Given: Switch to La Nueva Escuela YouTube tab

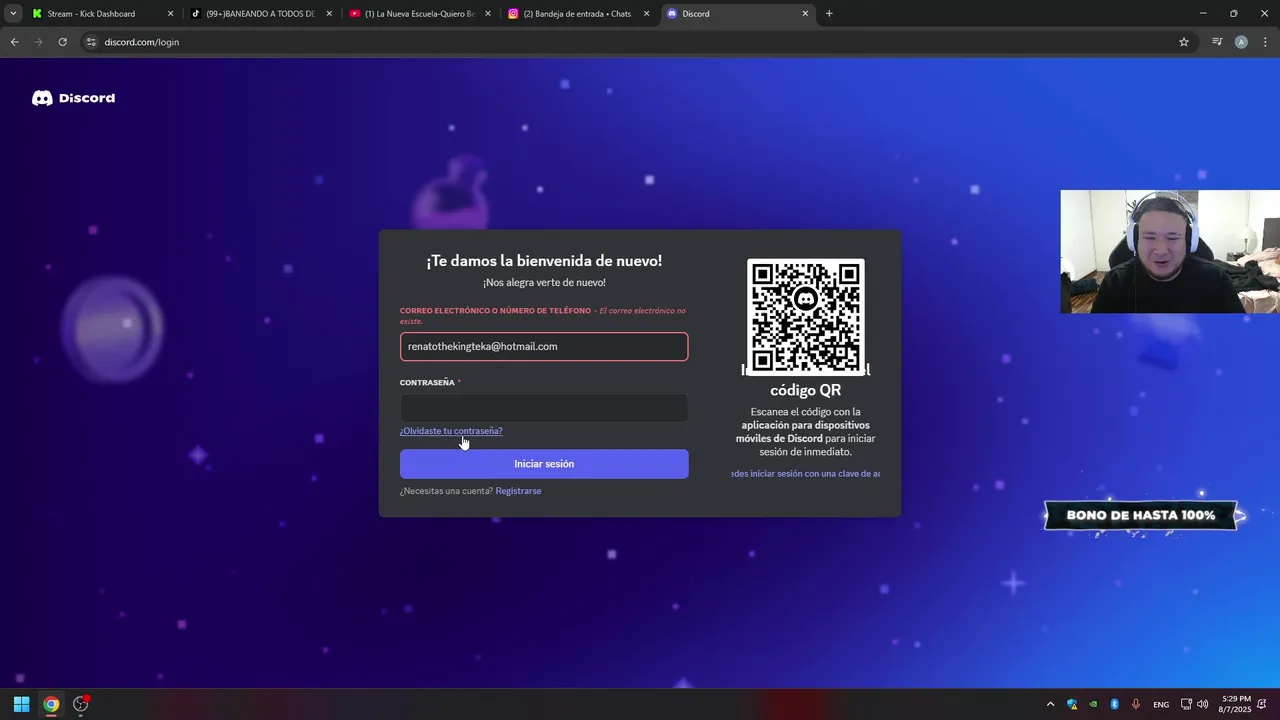Looking at the screenshot, I should click(x=420, y=14).
